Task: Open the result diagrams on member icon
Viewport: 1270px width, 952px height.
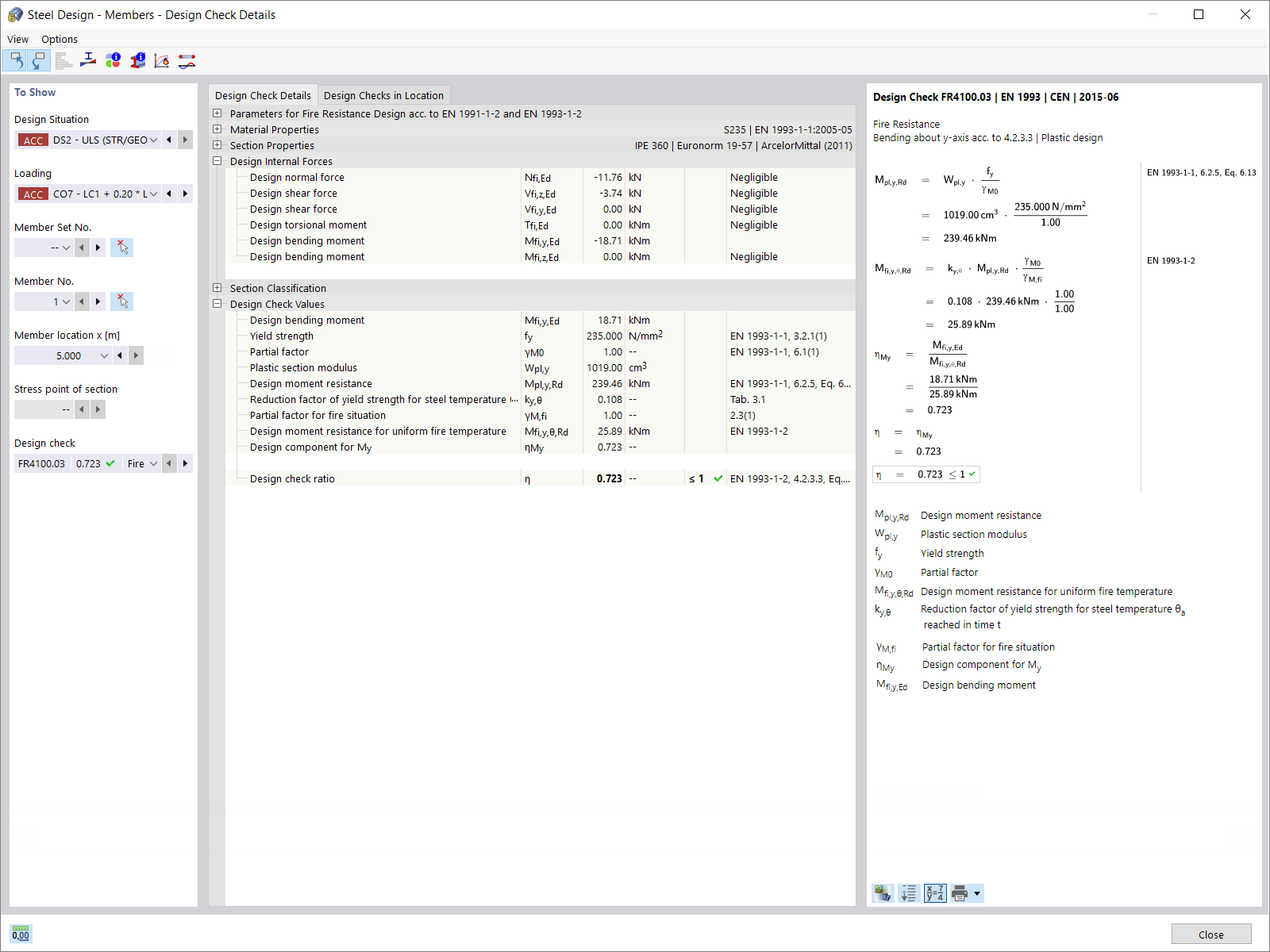Action: pos(63,60)
